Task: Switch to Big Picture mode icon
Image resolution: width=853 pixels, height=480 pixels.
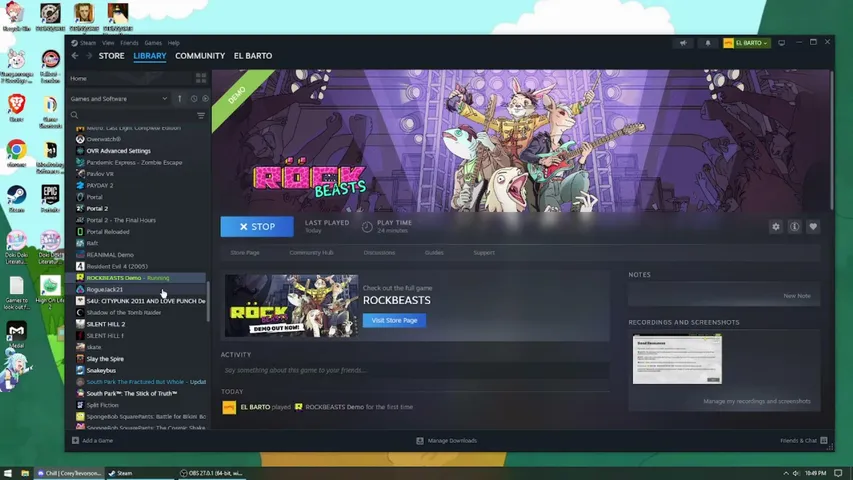Action: (x=782, y=43)
